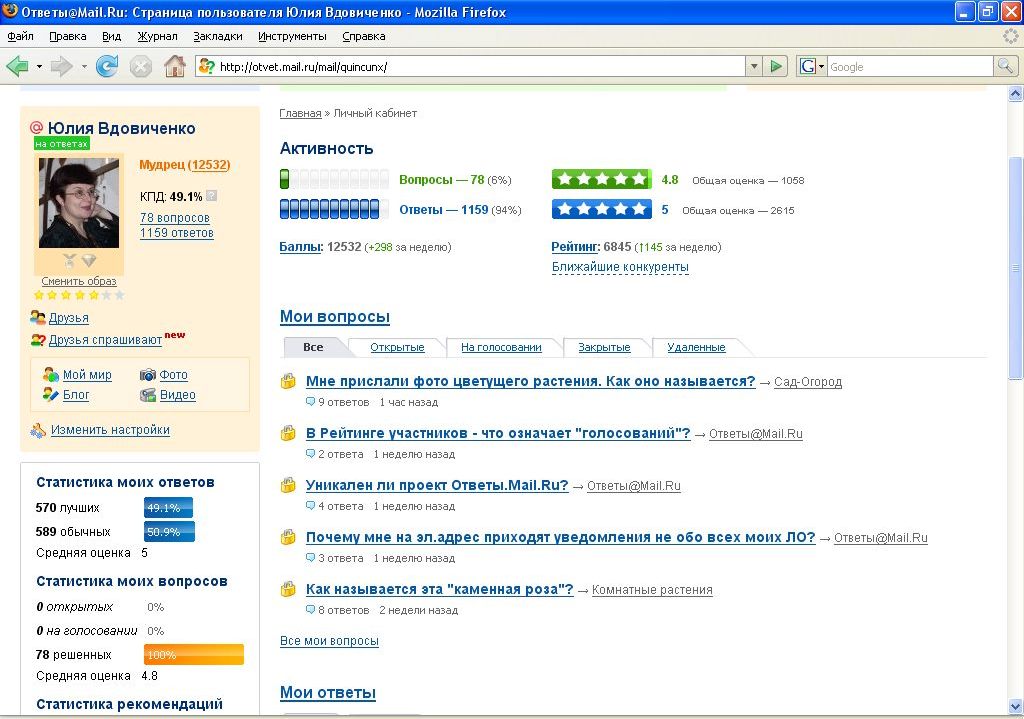Screen dimensions: 1024x719
Task: Open the Закладки menu
Action: tap(217, 37)
